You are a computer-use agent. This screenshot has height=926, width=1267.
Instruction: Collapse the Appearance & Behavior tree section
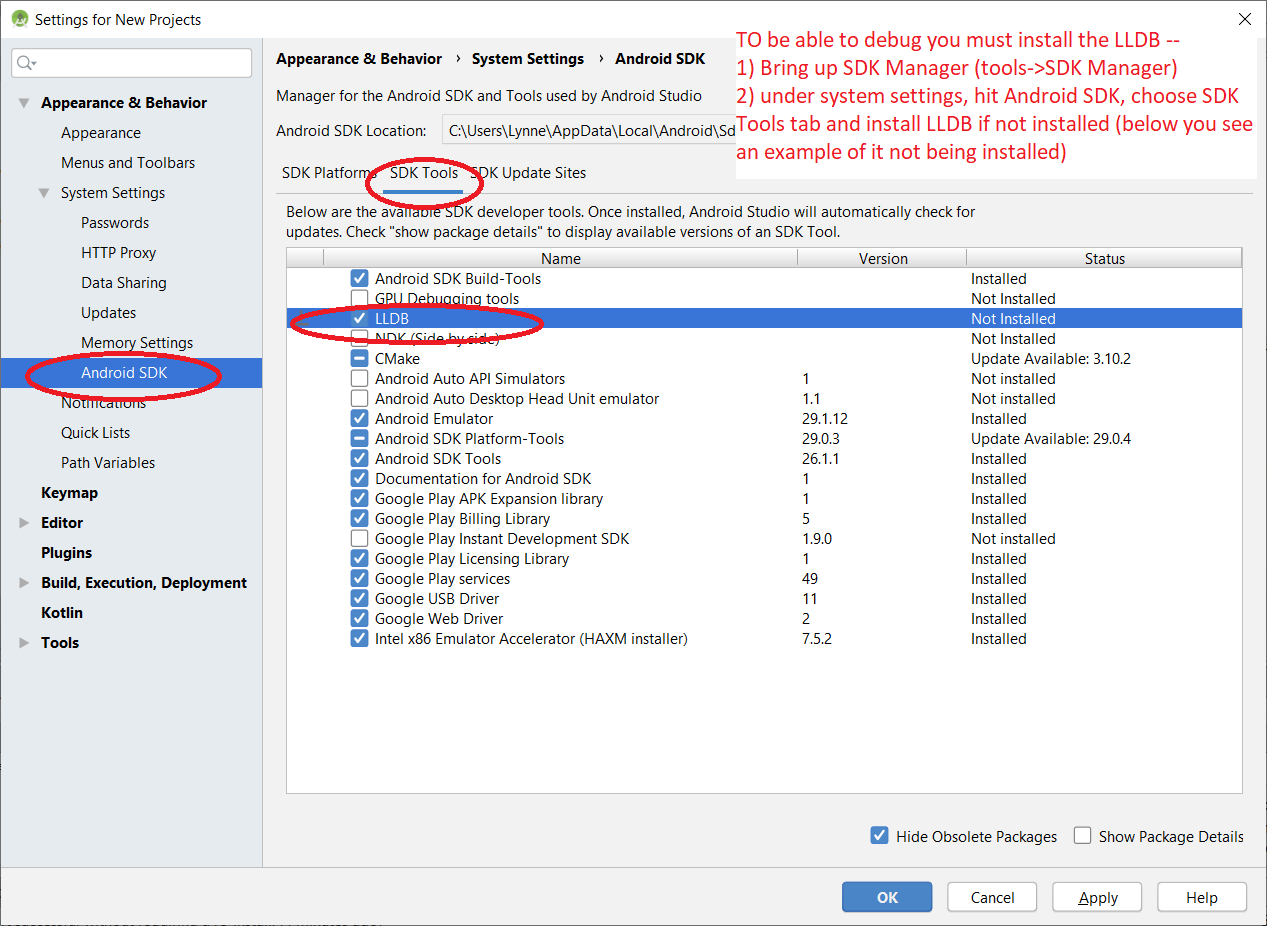(x=24, y=103)
